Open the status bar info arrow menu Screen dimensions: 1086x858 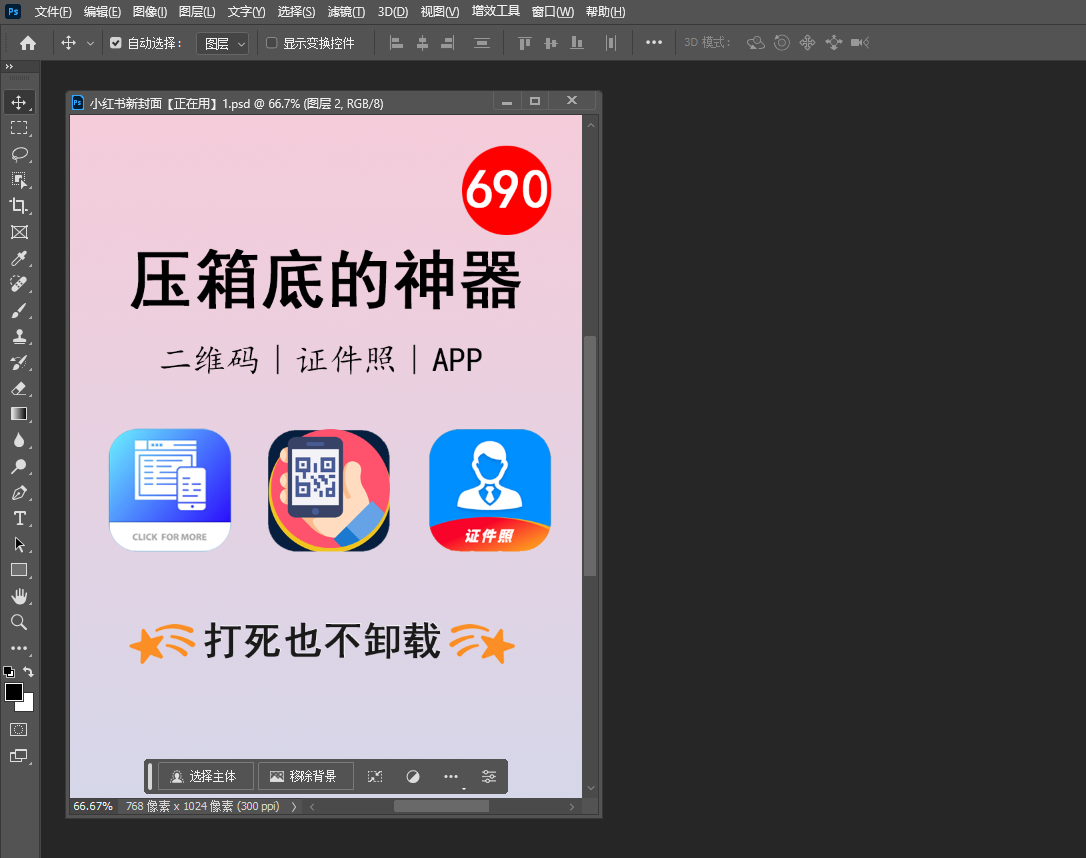[x=294, y=807]
